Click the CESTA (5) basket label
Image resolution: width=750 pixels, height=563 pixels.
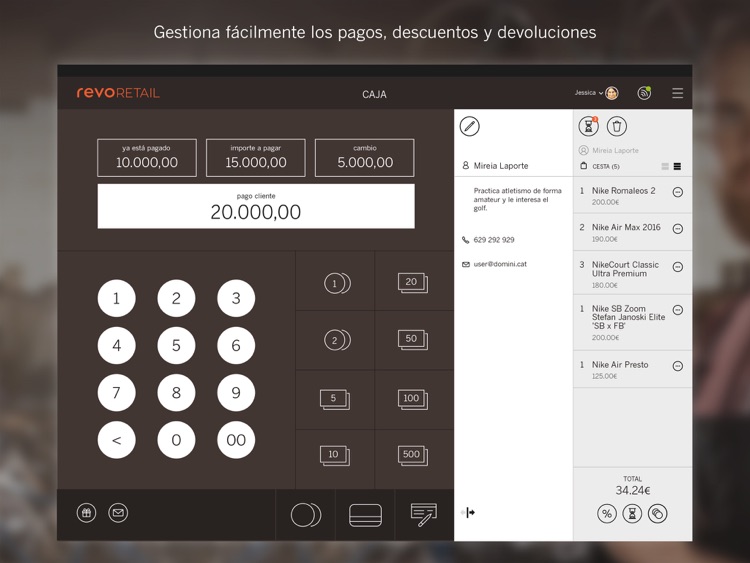606,166
